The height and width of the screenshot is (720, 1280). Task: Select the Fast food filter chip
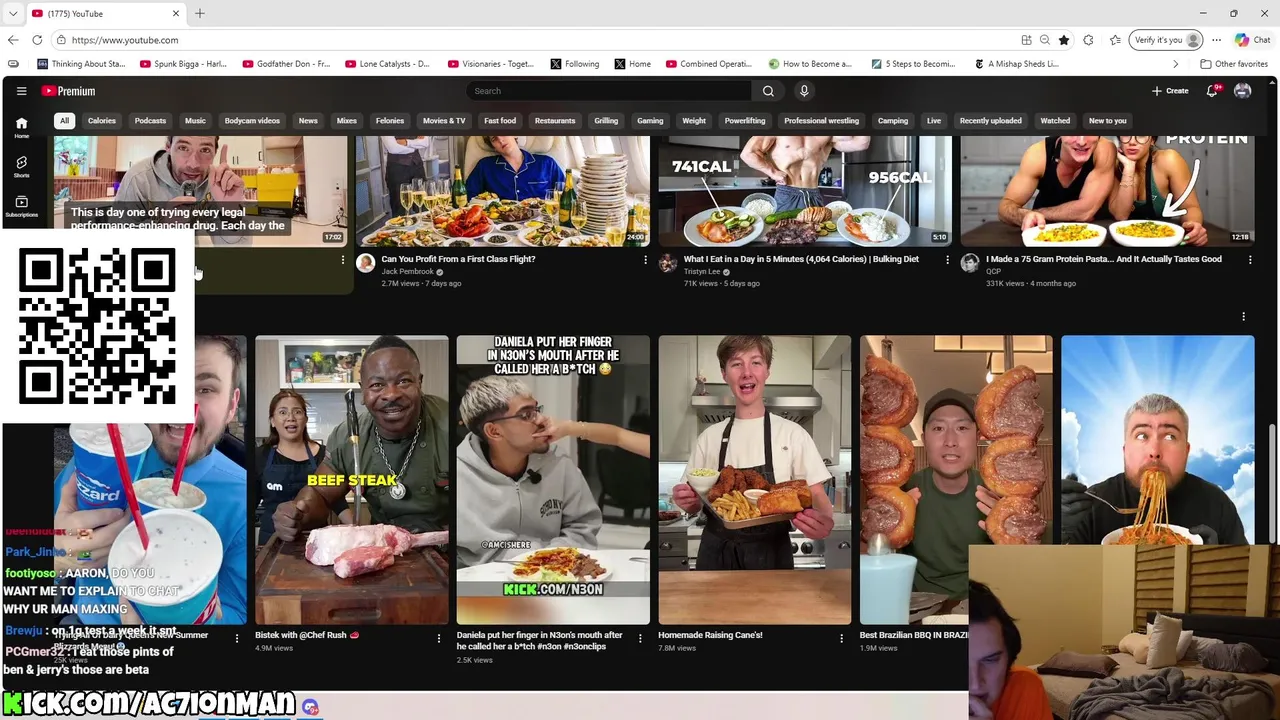[x=500, y=121]
